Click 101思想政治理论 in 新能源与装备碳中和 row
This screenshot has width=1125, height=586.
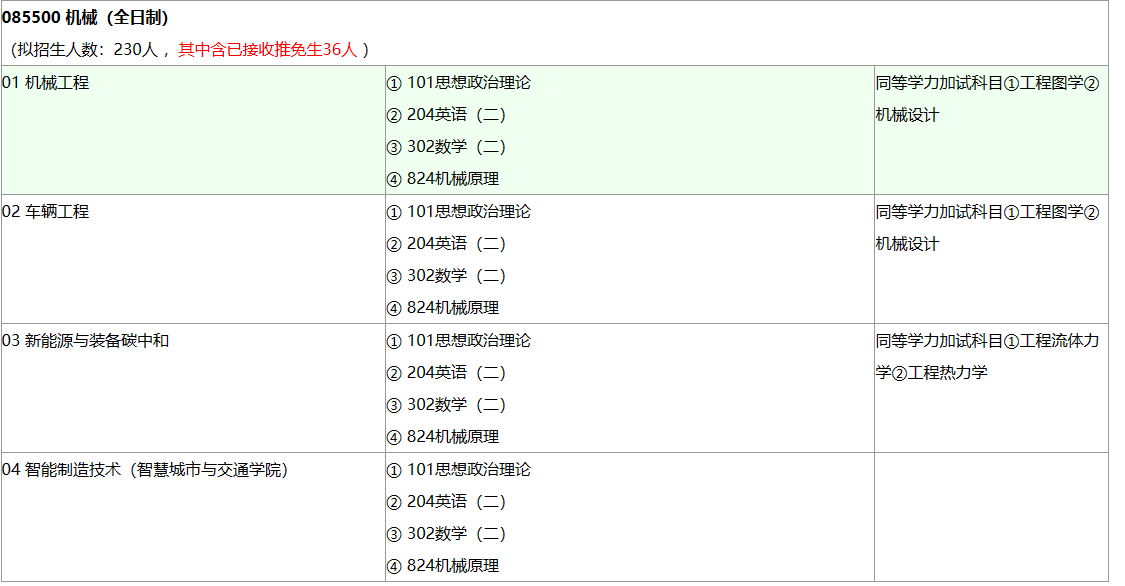458,341
